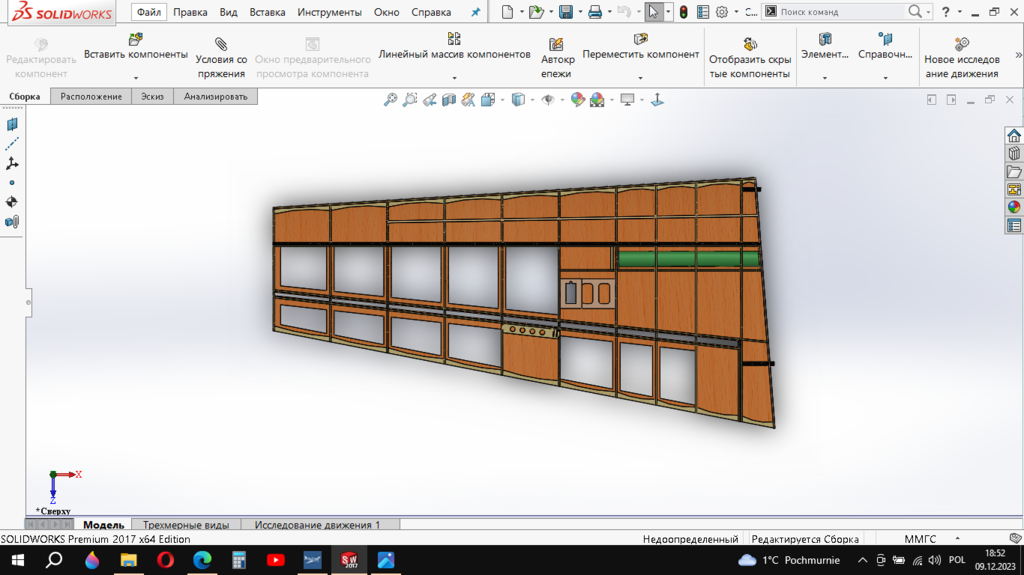
Task: Select the reference Plane tool in left sidebar
Action: tap(12, 125)
